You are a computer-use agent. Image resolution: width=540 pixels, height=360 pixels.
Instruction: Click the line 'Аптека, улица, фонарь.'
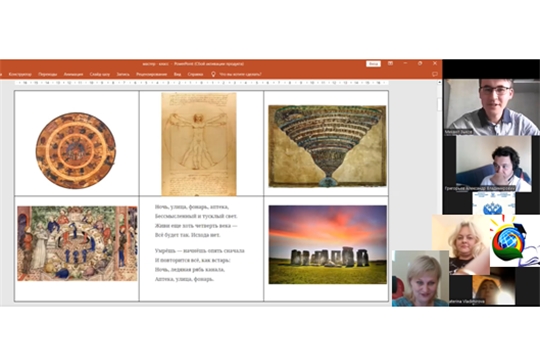184,279
